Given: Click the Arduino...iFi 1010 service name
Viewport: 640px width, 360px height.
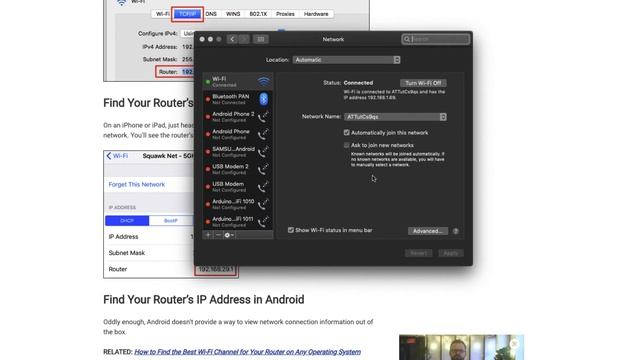Looking at the screenshot, I should pos(233,202).
